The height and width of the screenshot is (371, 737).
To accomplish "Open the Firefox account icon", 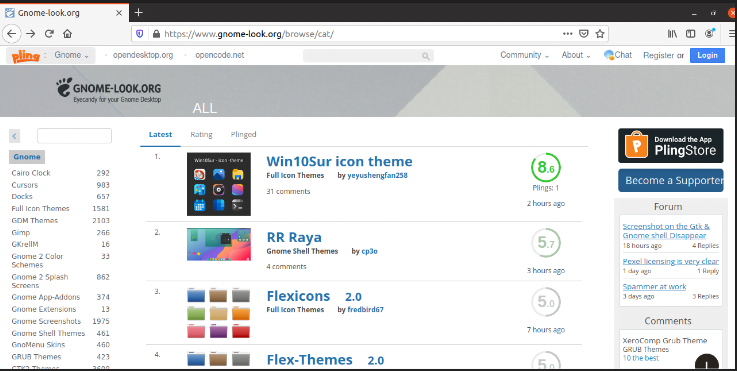I will coord(709,33).
